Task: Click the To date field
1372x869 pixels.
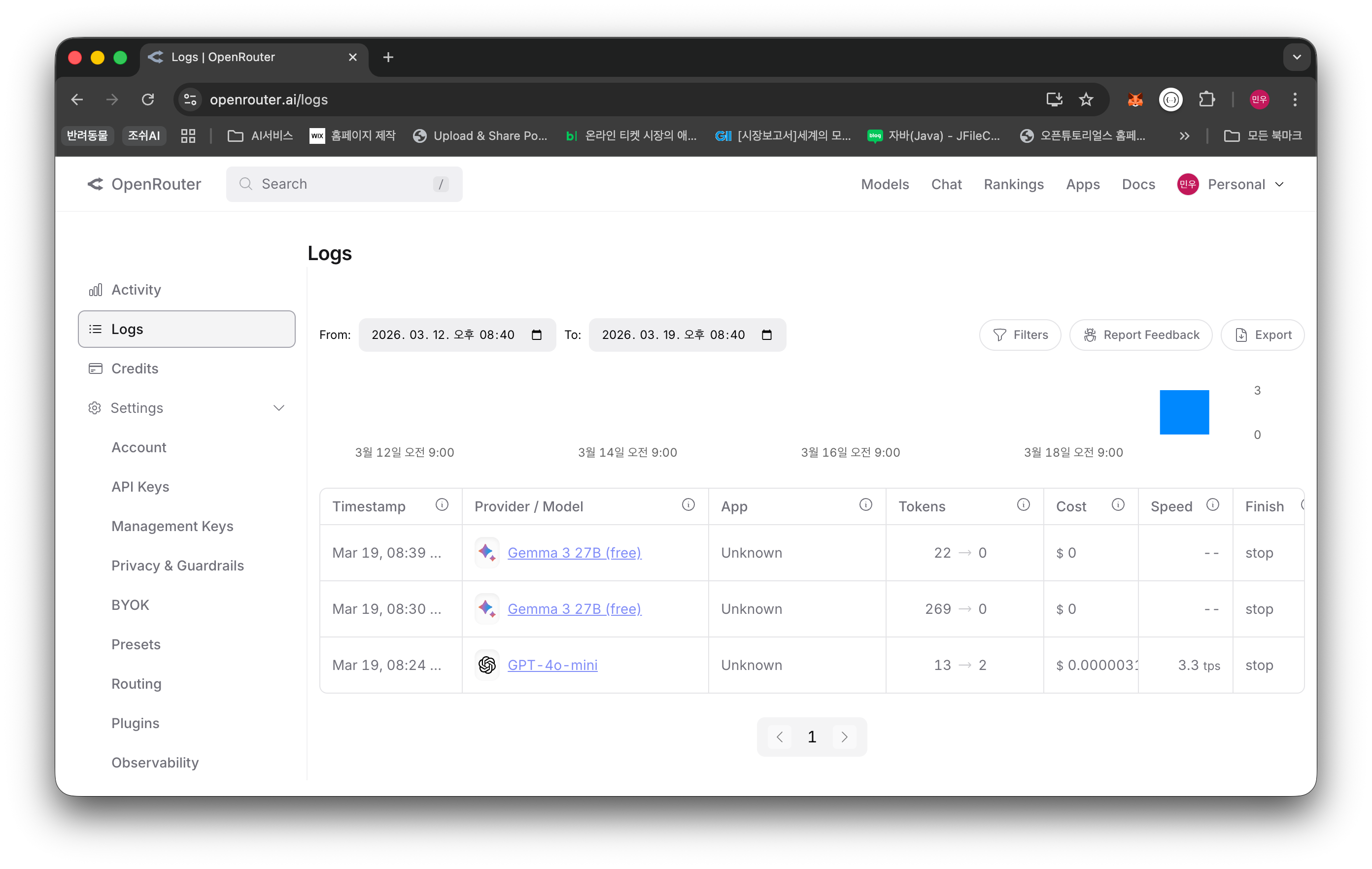Action: (687, 335)
